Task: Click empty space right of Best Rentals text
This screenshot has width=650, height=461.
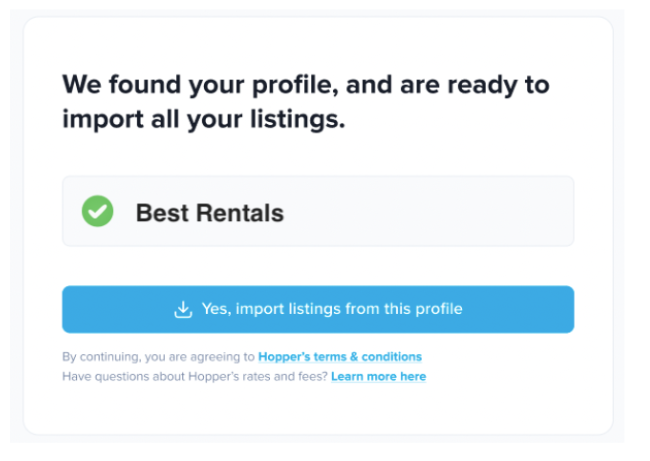Action: pos(430,212)
